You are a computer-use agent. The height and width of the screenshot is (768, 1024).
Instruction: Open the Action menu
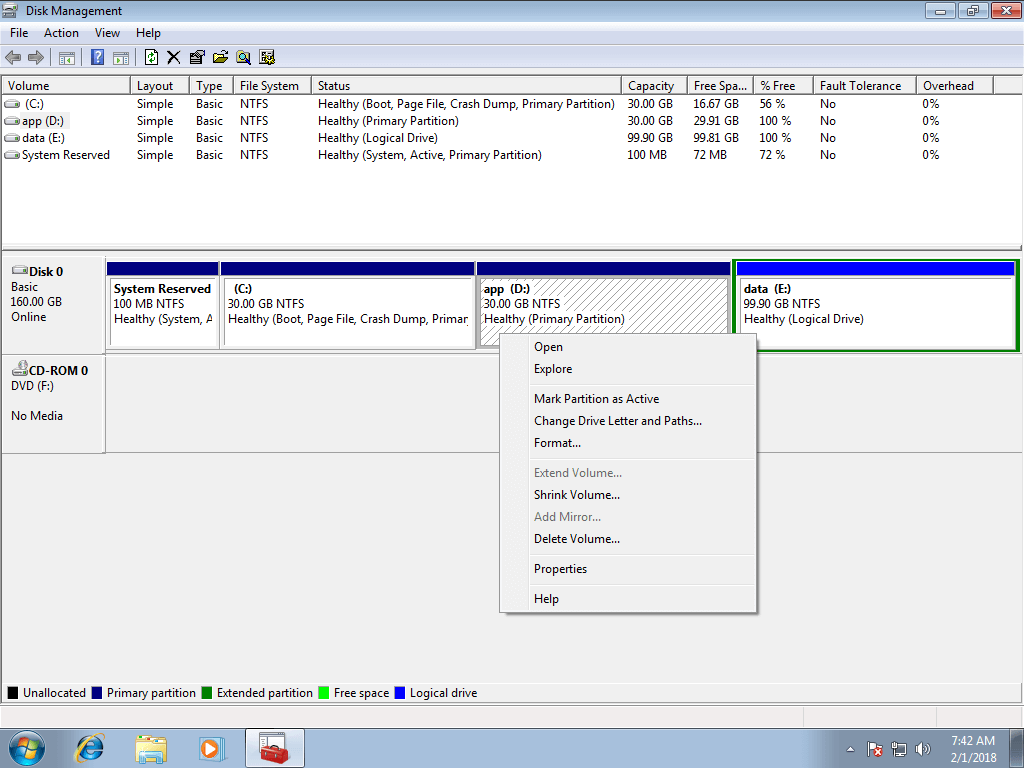61,33
